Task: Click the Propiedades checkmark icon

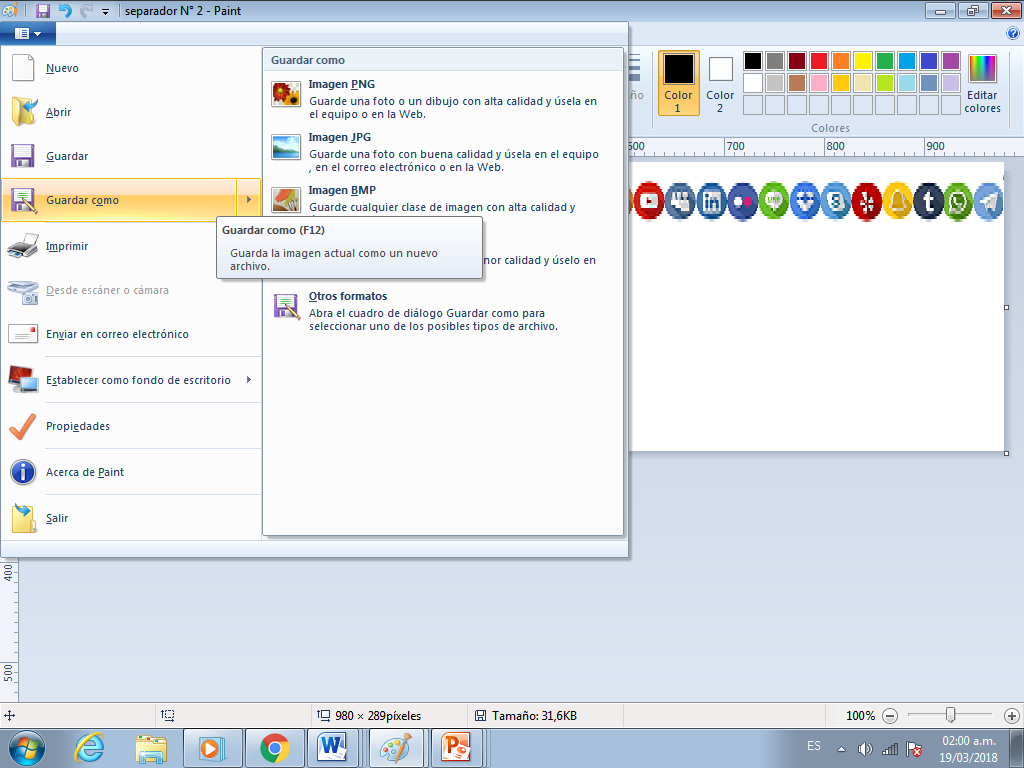Action: pos(23,426)
